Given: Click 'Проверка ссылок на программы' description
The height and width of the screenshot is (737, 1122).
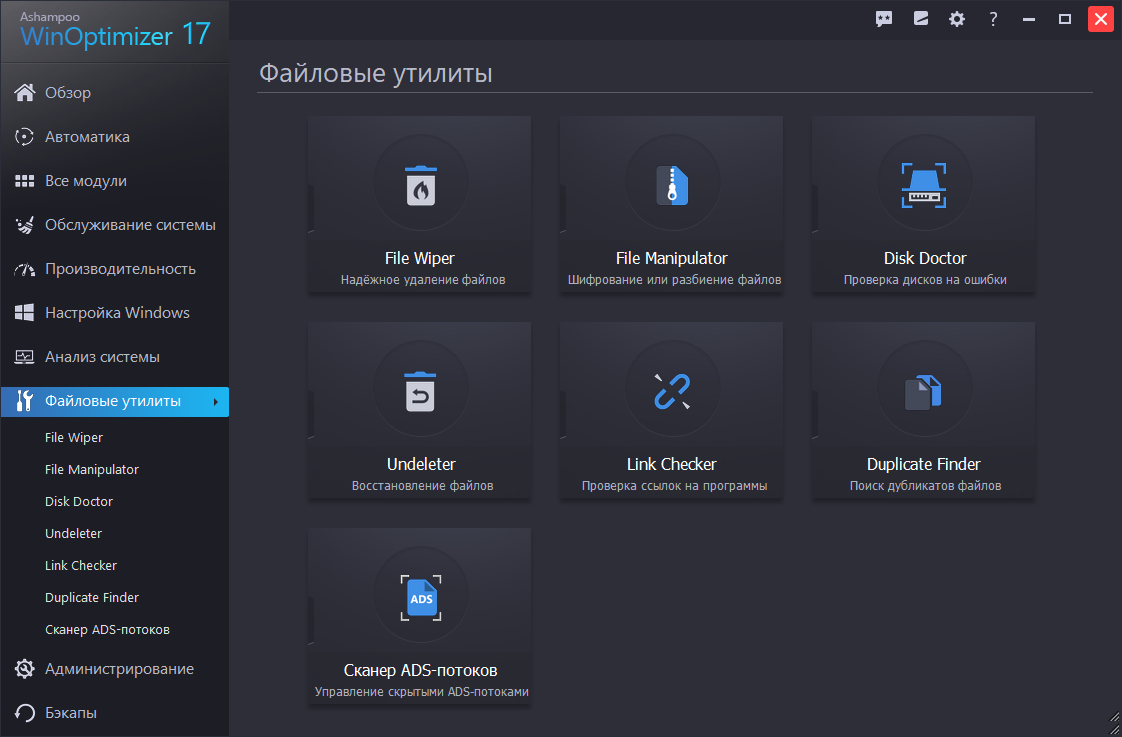Looking at the screenshot, I should point(674,486).
